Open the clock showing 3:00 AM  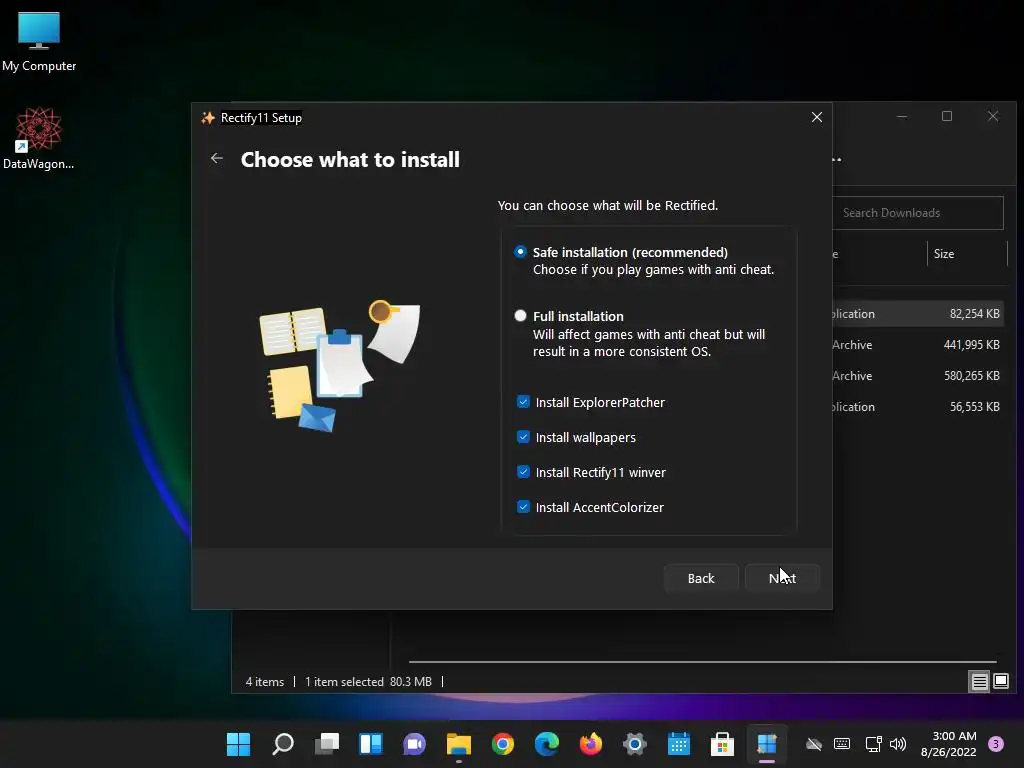pos(948,744)
